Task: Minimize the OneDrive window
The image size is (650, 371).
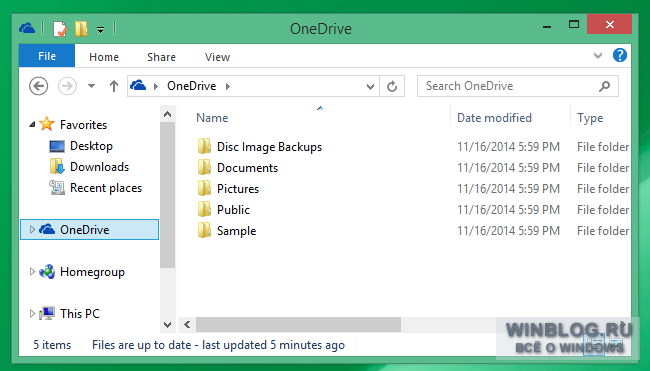Action: click(x=547, y=26)
